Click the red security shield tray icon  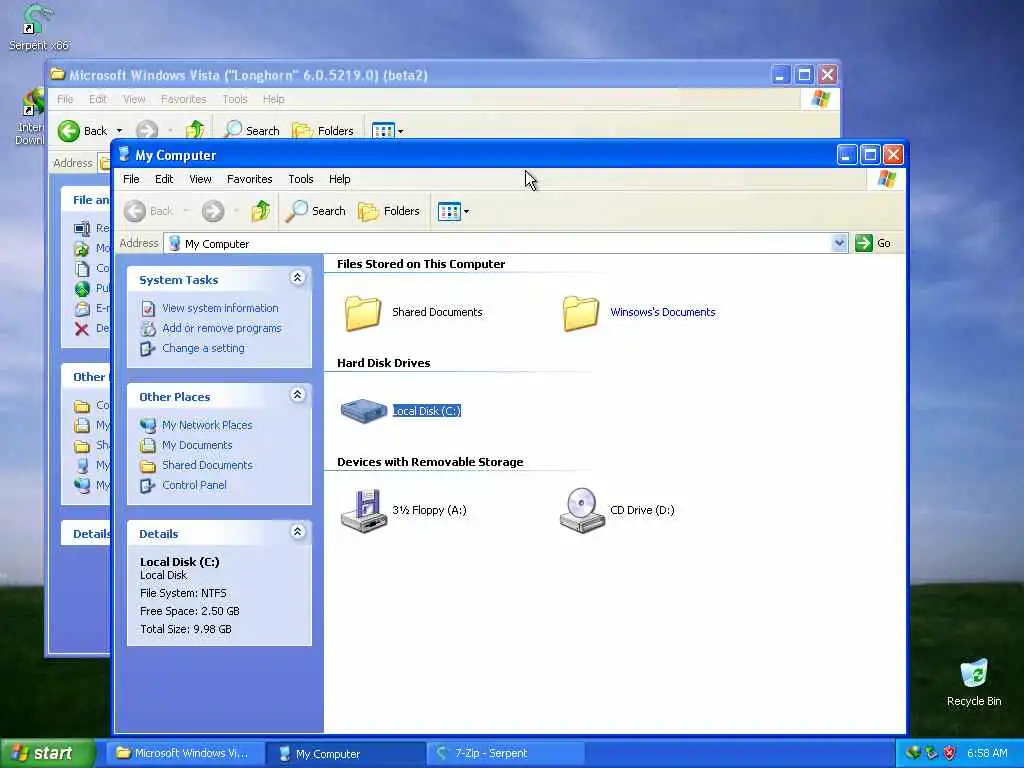(950, 754)
